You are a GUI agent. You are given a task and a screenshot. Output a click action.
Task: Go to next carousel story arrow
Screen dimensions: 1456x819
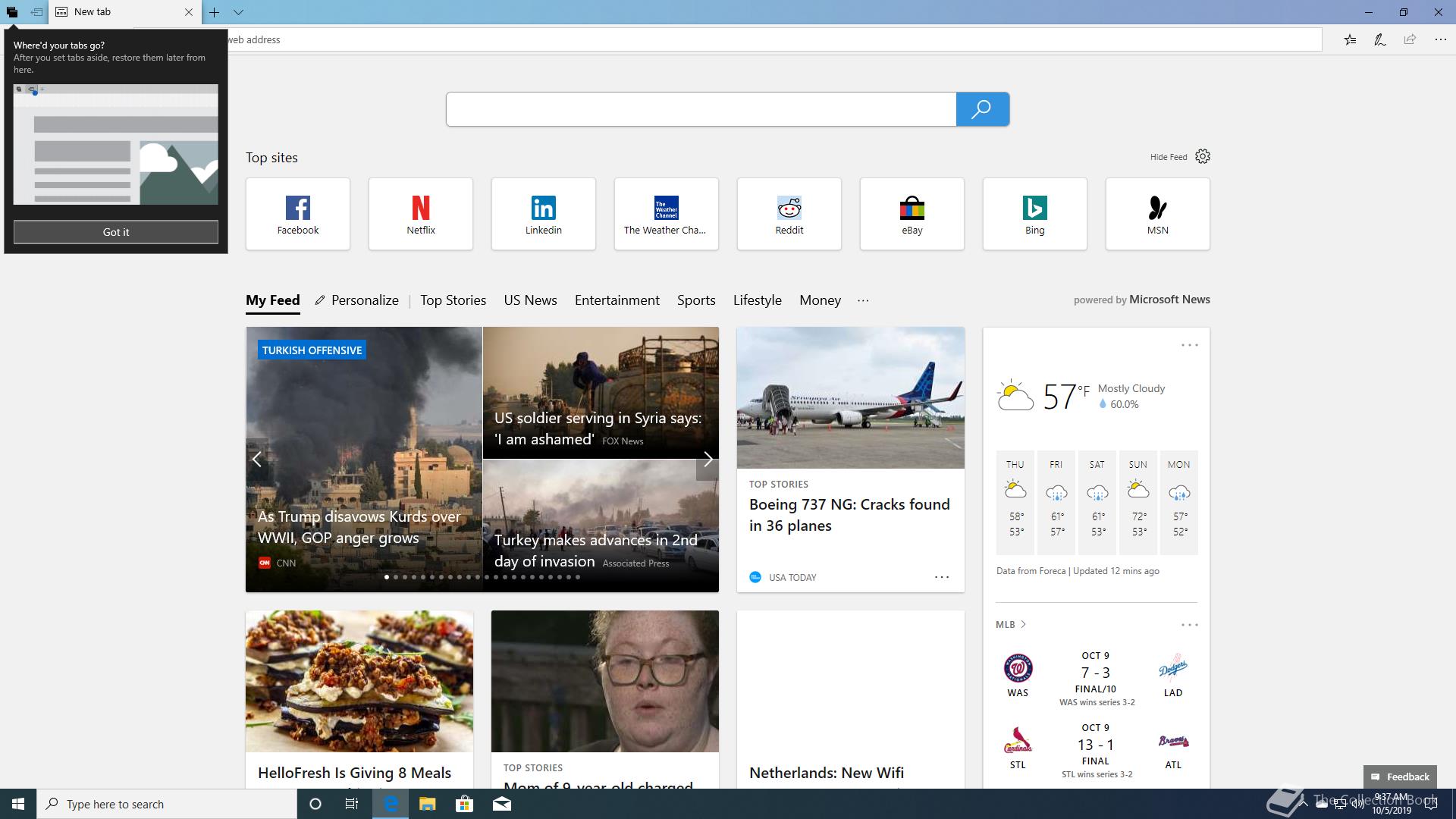coord(708,459)
